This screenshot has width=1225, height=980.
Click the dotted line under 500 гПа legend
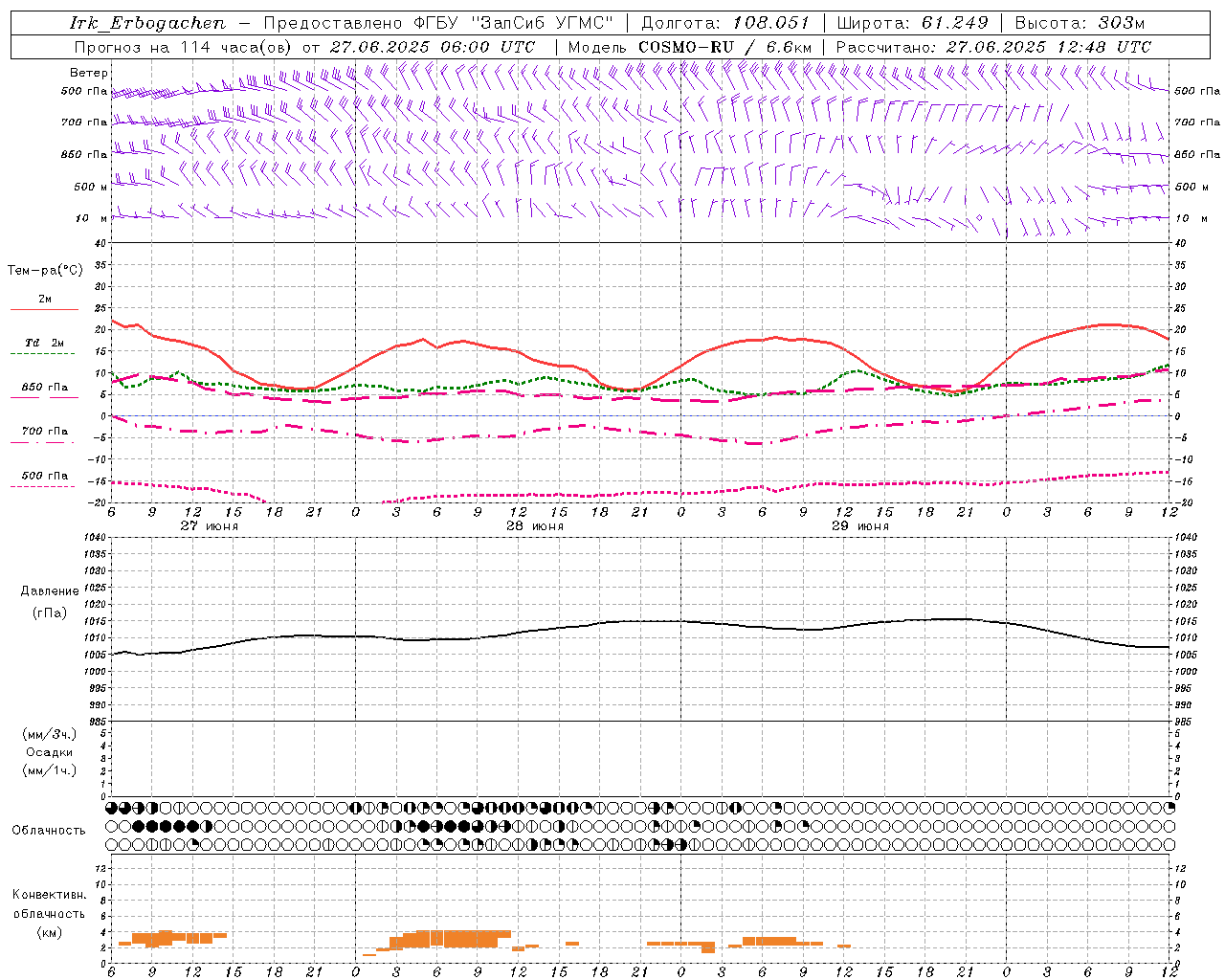click(x=44, y=486)
